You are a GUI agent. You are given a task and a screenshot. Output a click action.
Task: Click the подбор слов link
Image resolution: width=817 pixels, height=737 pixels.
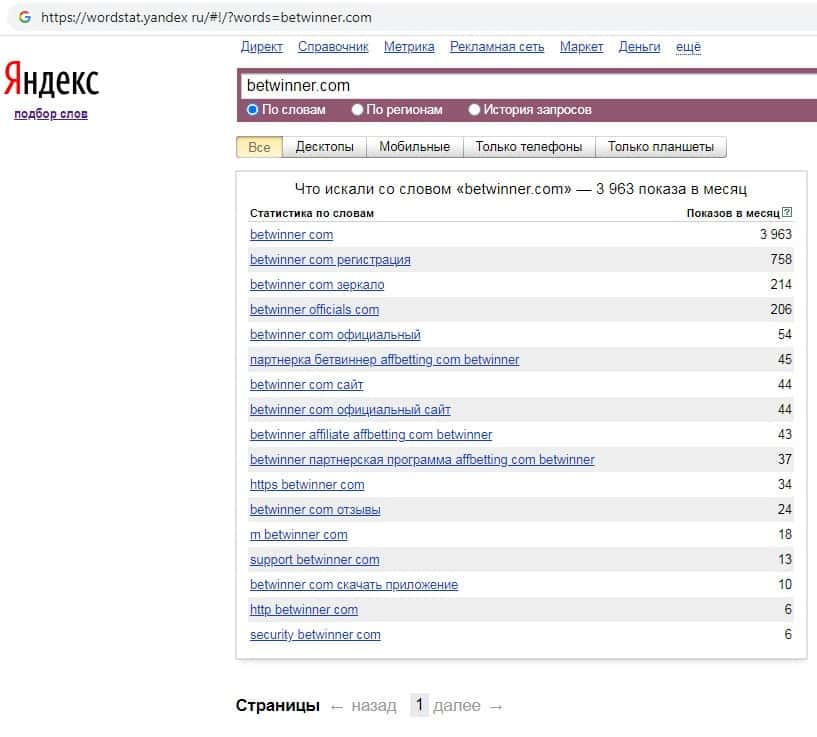coord(51,114)
